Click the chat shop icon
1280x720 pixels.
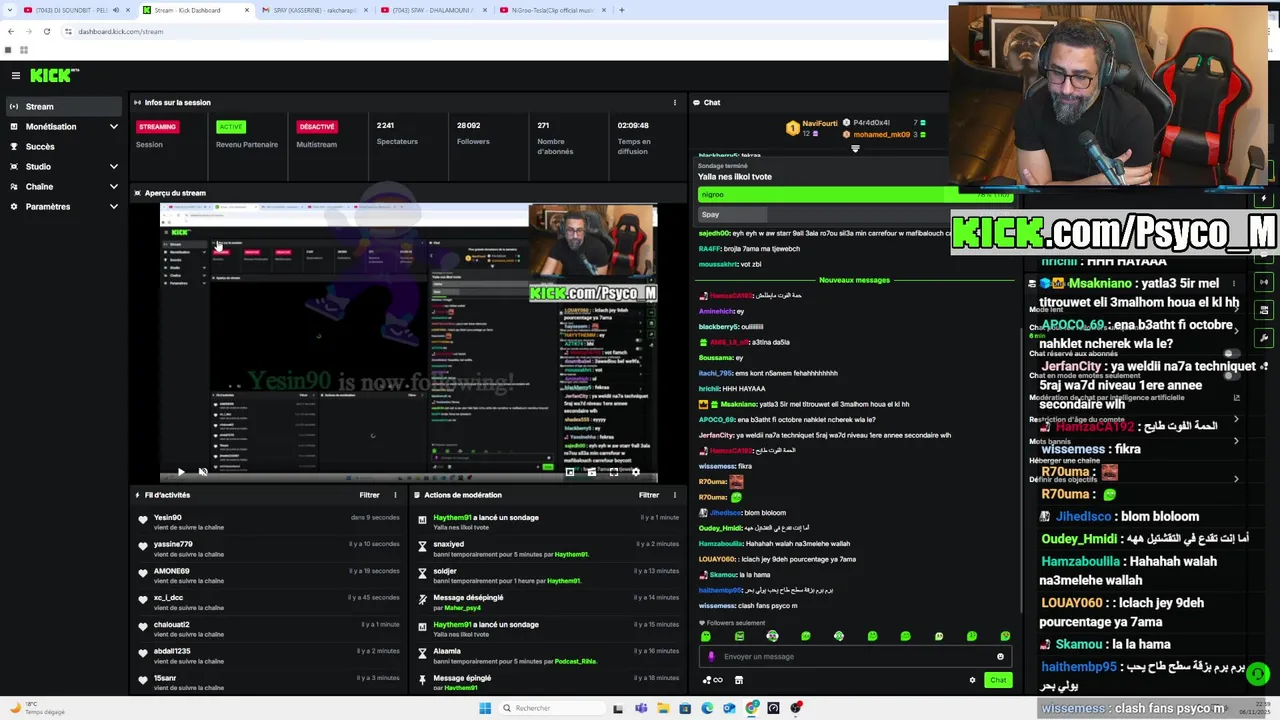[739, 680]
